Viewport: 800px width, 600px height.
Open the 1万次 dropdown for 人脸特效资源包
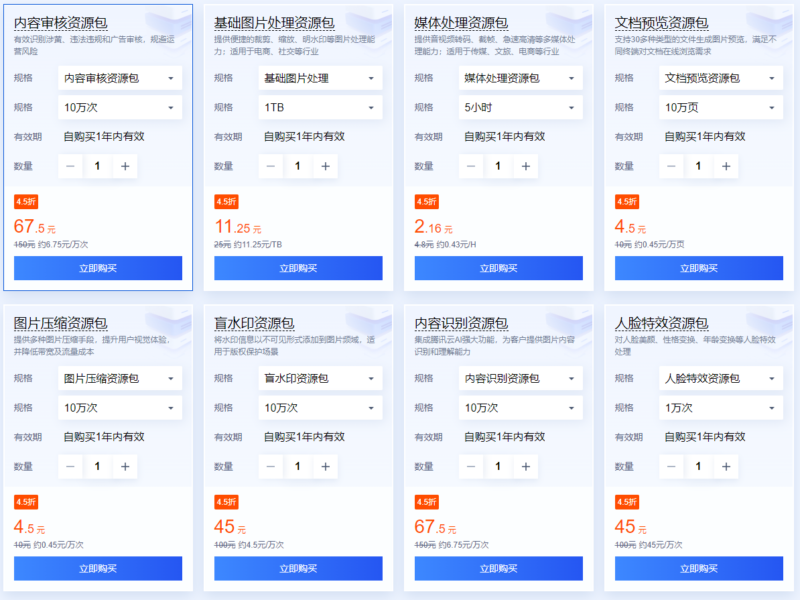720,407
